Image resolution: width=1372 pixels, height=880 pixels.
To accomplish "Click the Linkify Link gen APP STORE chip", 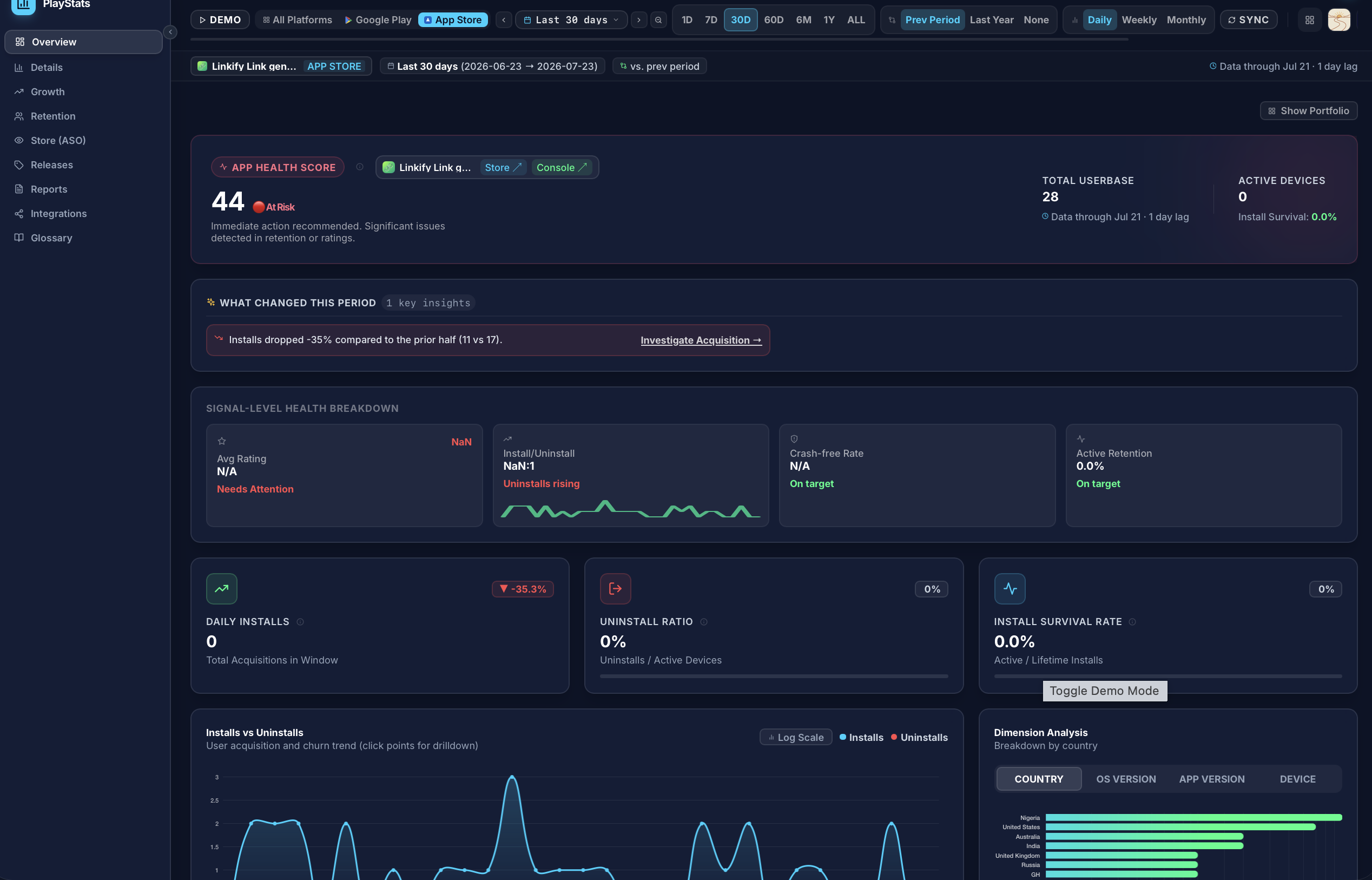I will 281,65.
